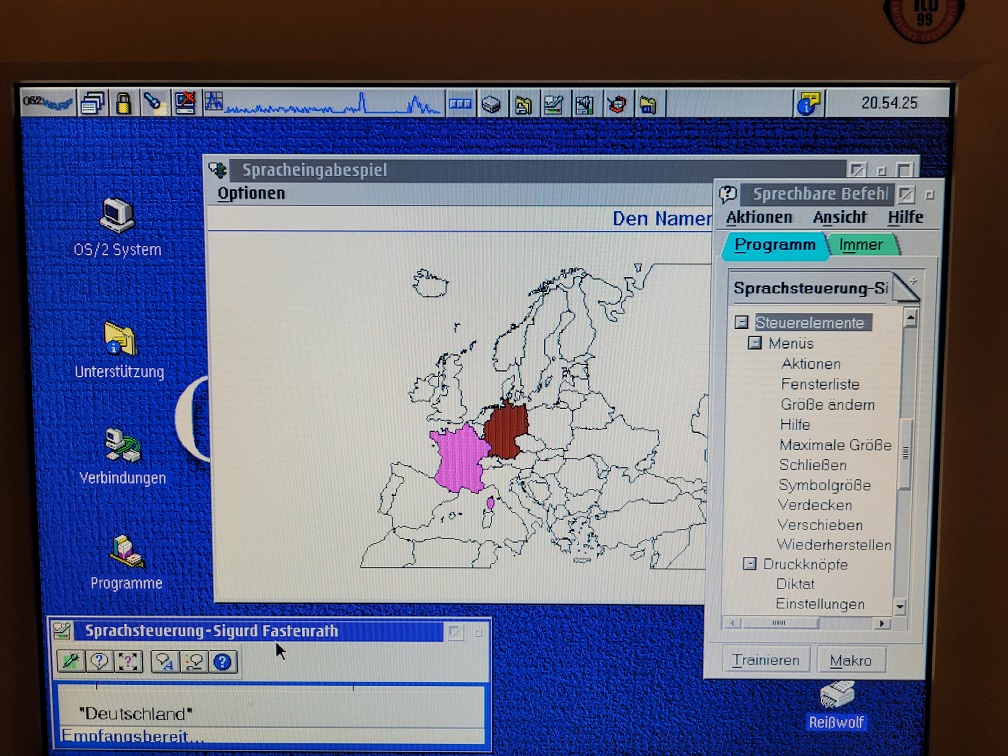Switch to the Programm tab
1008x756 pixels.
775,245
